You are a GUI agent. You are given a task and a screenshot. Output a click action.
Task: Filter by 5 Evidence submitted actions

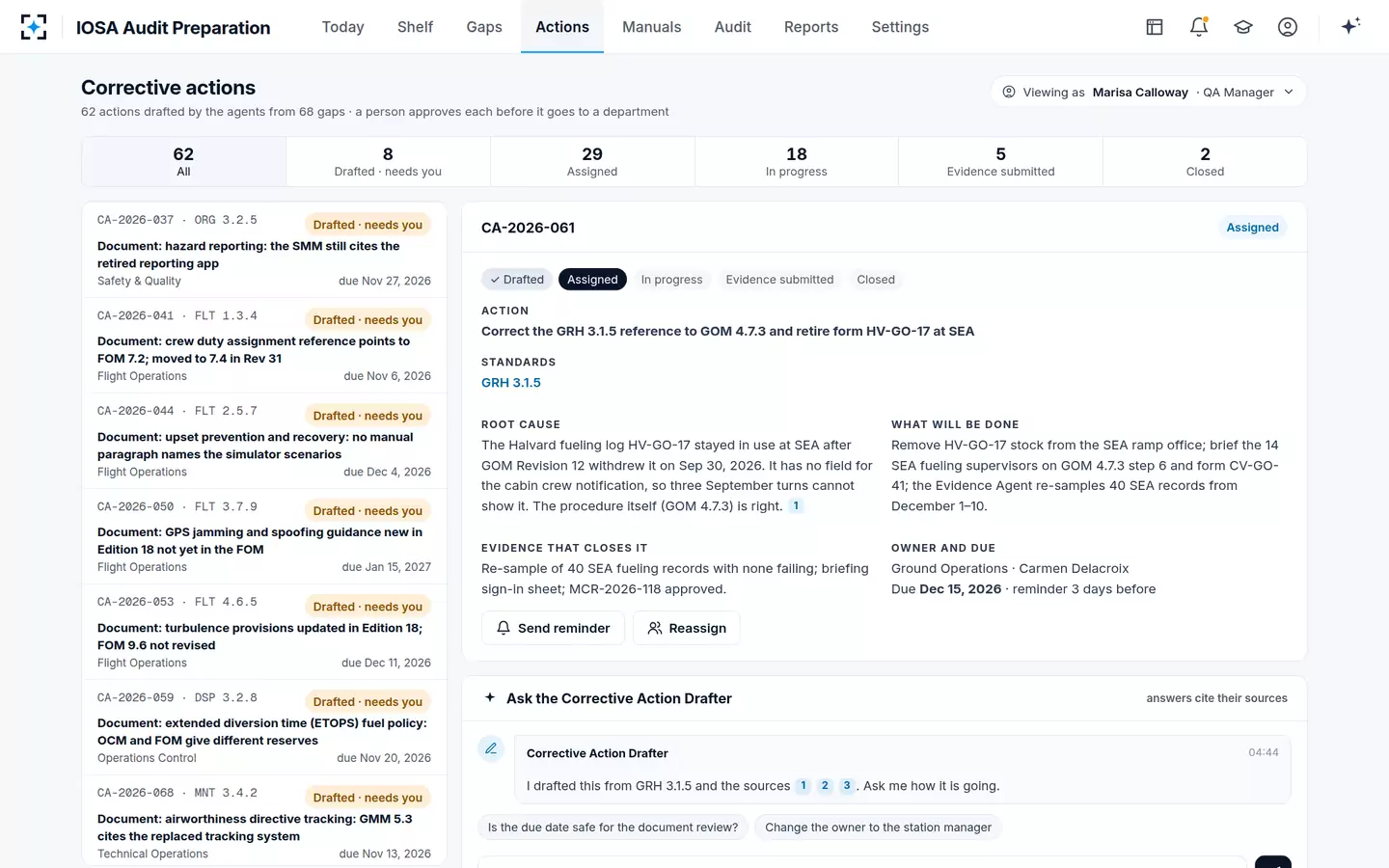click(1000, 161)
